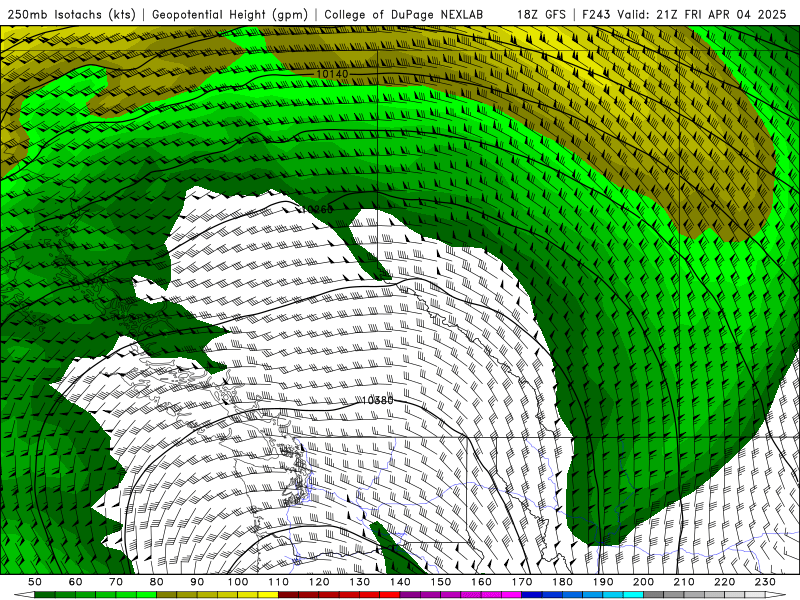The width and height of the screenshot is (800, 600).
Task: Click the "F243" forecast hour label
Action: click(597, 14)
